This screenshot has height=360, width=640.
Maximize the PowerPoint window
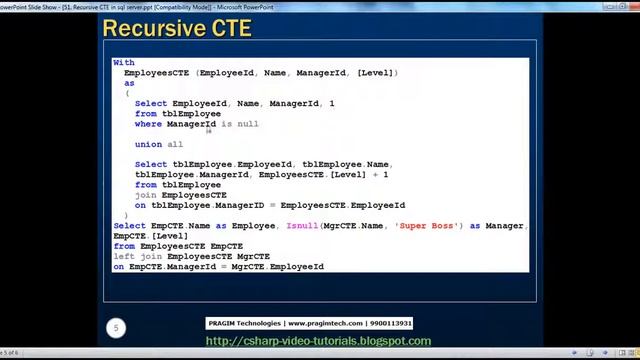point(623,7)
